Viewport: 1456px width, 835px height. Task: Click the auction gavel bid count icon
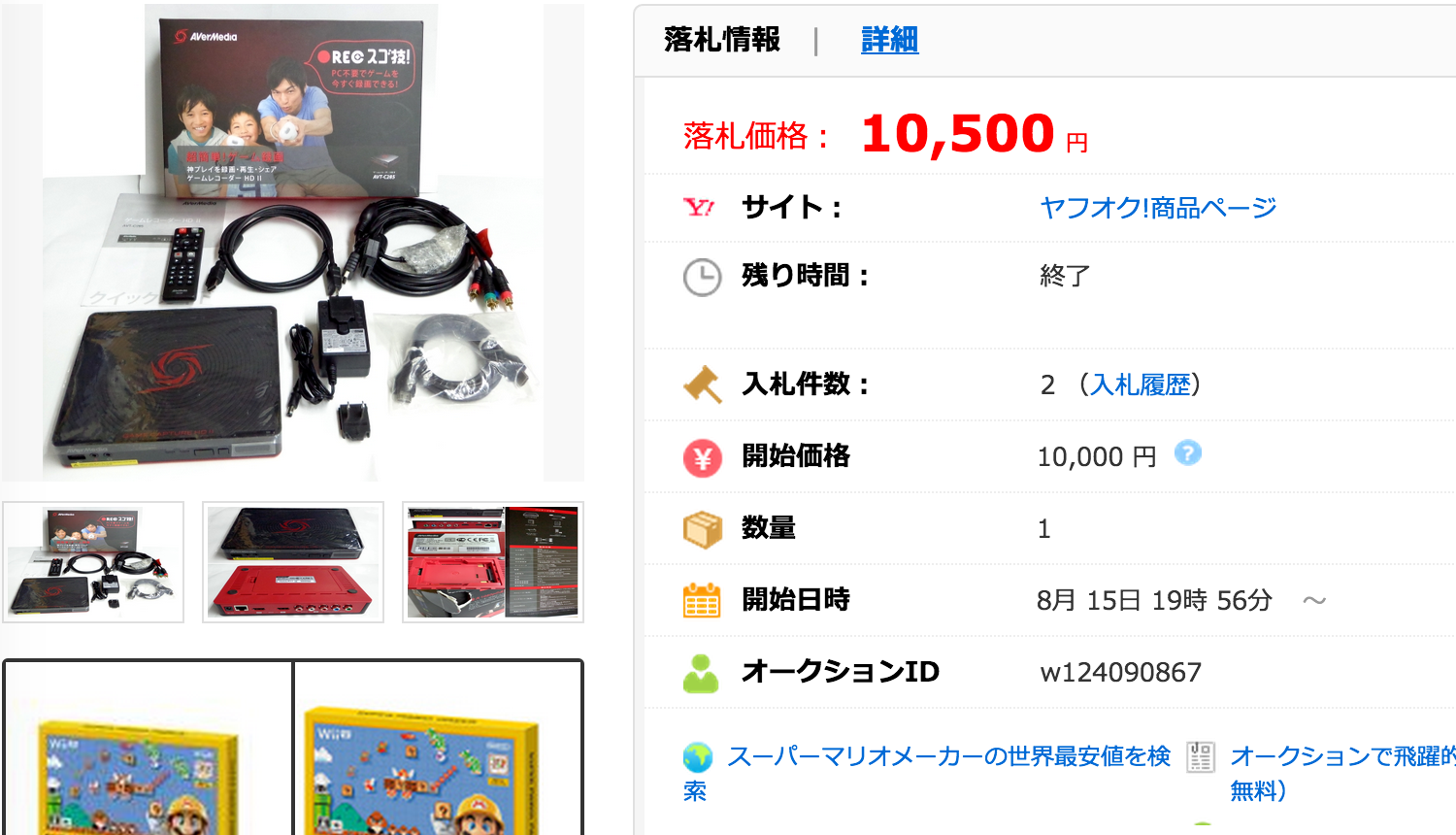coord(703,384)
